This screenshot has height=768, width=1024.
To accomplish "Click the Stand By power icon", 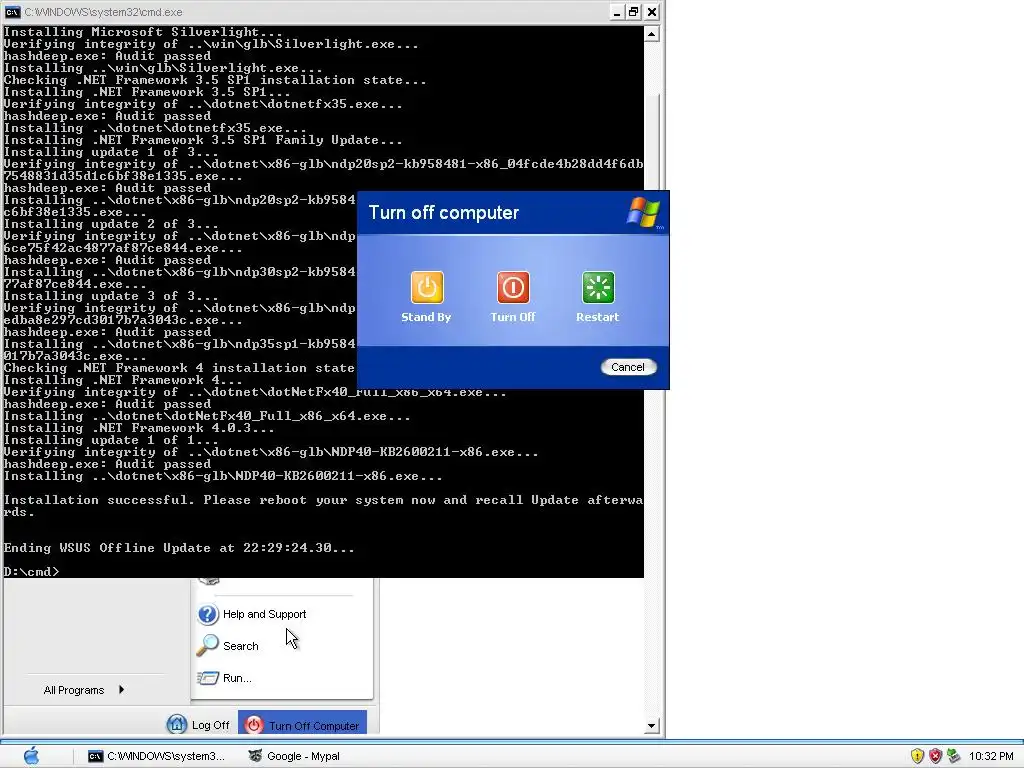I will [x=427, y=287].
